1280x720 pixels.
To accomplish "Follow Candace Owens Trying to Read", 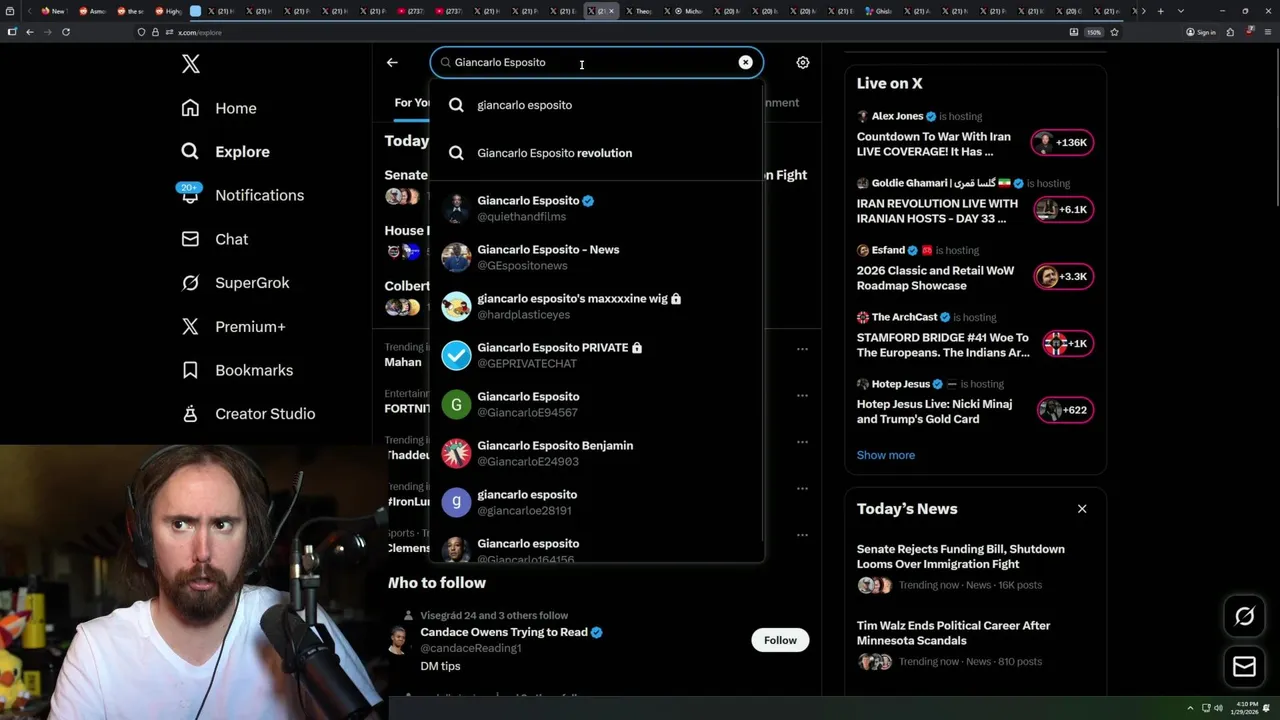I will click(x=780, y=640).
